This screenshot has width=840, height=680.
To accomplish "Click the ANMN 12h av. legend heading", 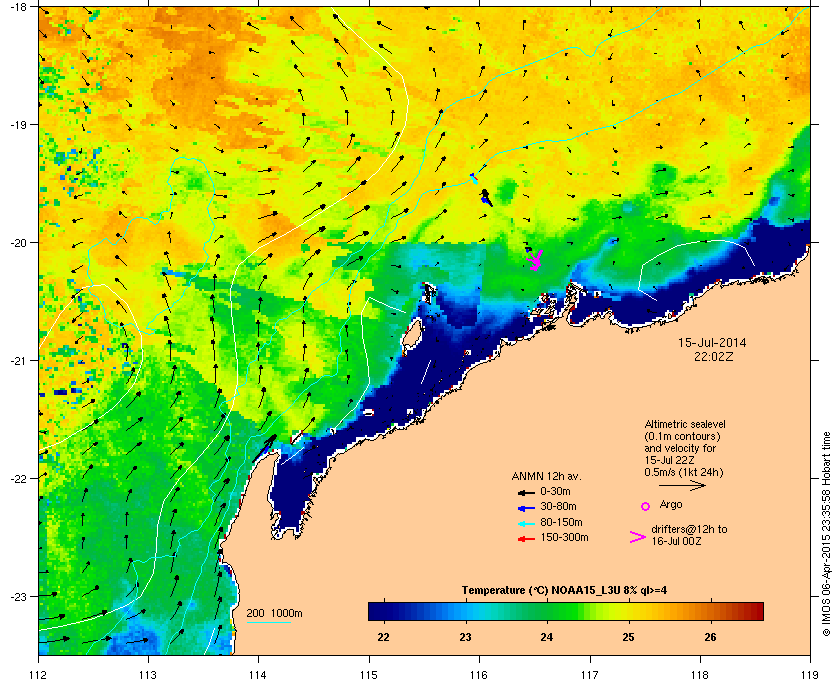I will 546,476.
